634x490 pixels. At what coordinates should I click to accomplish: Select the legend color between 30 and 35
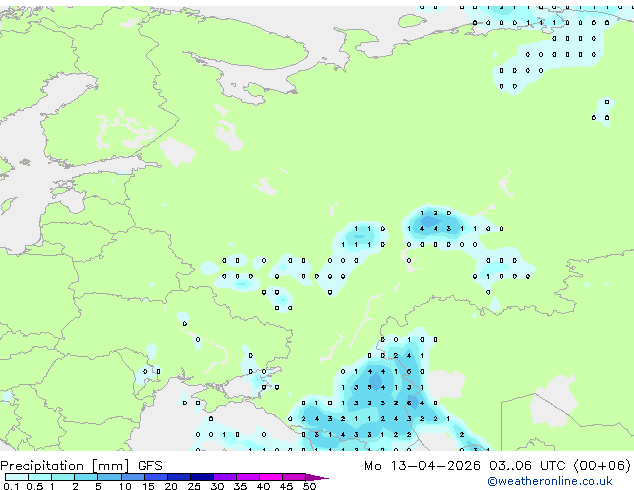point(225,477)
